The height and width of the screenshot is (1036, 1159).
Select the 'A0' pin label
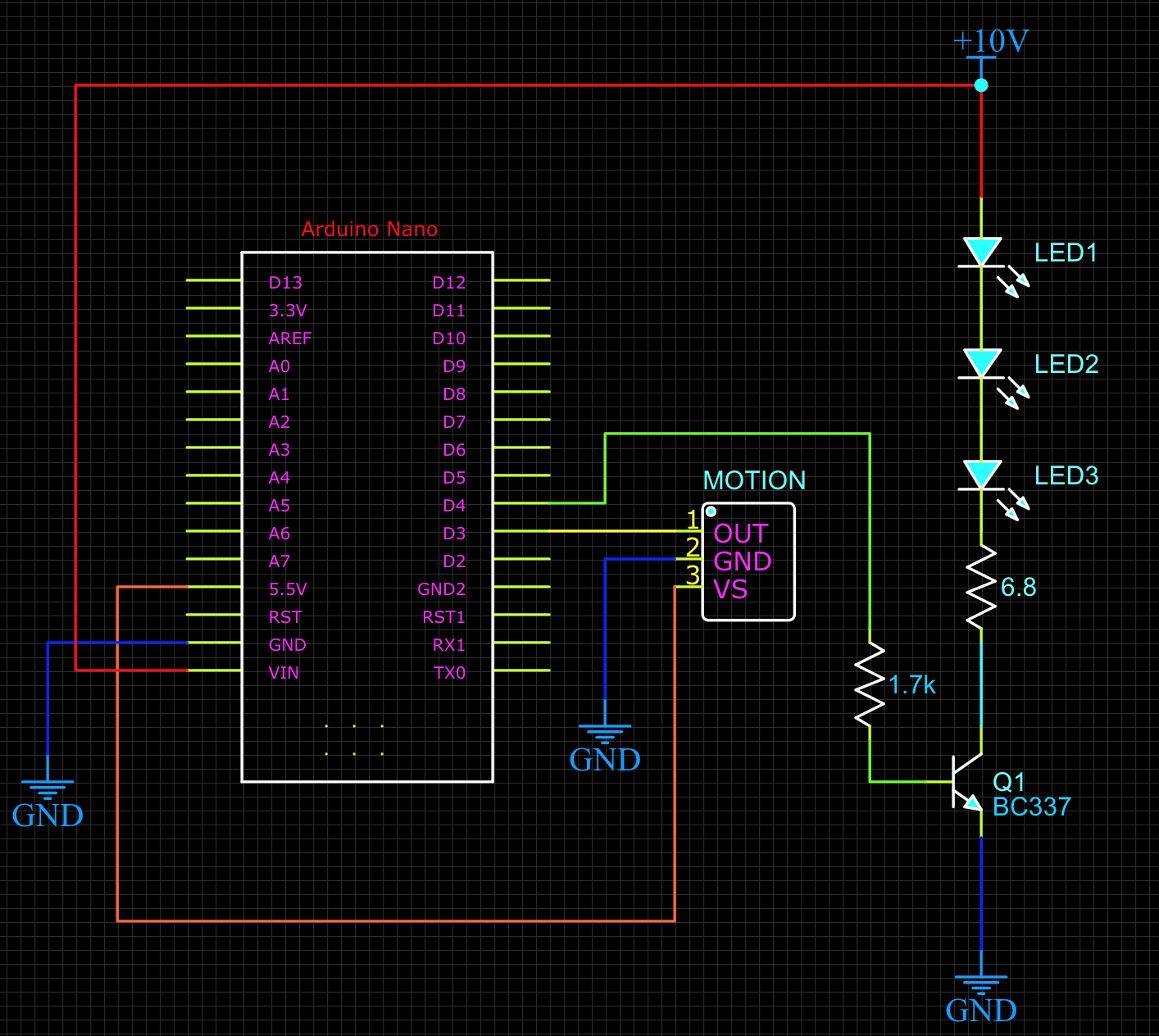(280, 366)
